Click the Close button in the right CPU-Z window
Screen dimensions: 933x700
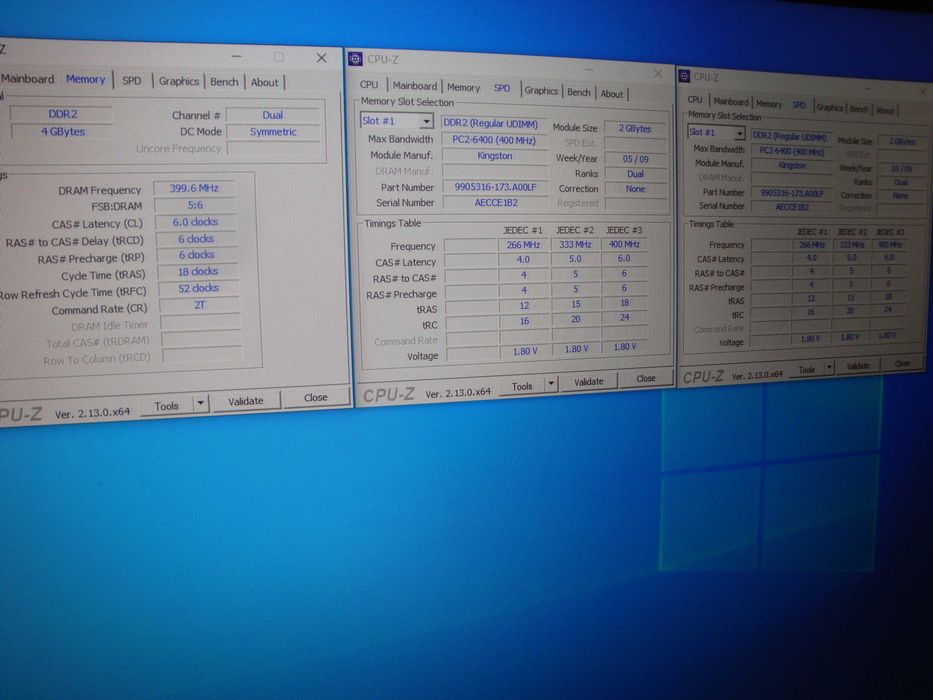903,363
